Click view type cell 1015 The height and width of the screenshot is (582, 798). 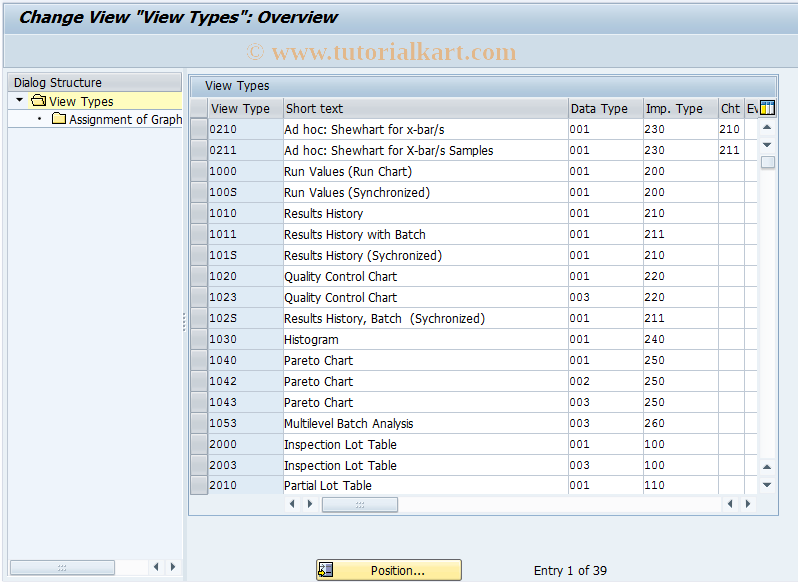coord(245,255)
